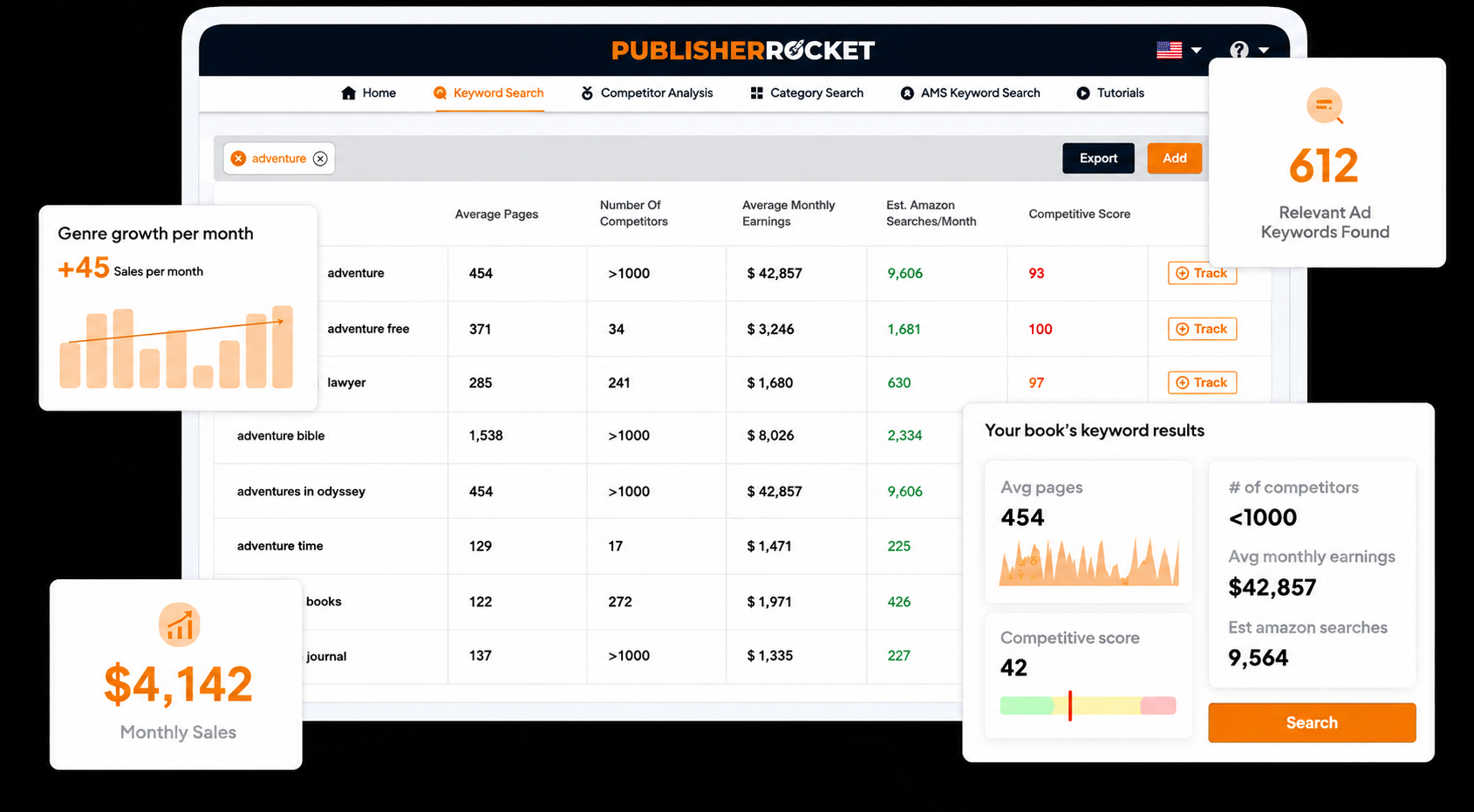Open the Home tab
This screenshot has width=1474, height=812.
[369, 93]
